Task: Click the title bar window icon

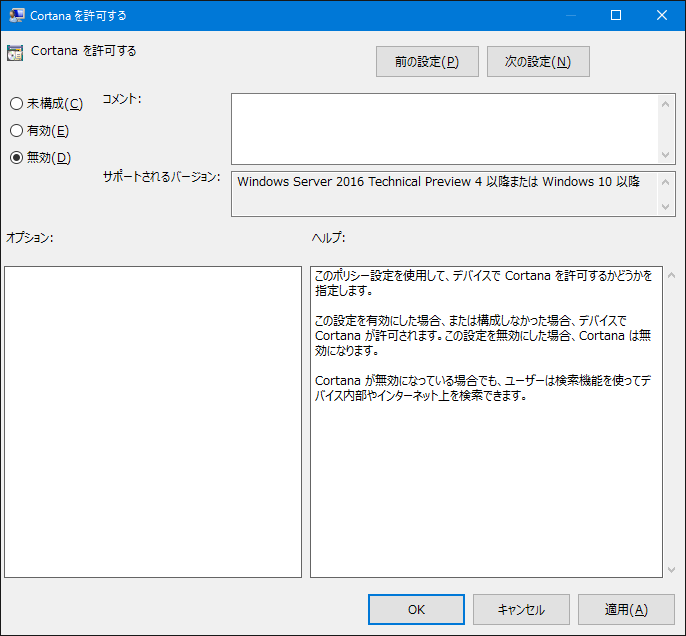Action: point(17,15)
